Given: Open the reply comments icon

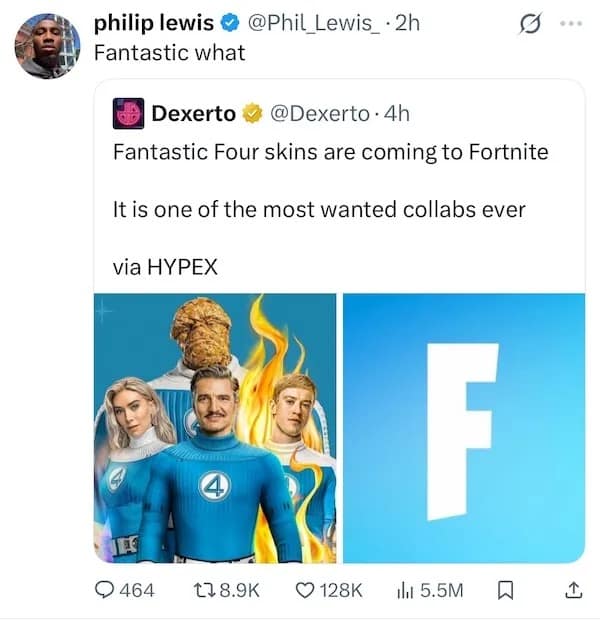Looking at the screenshot, I should click(105, 590).
